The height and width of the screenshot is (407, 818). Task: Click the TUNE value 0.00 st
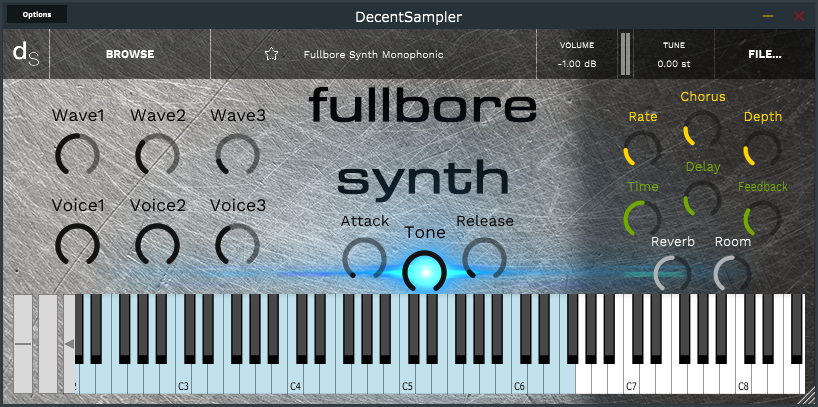(x=674, y=64)
